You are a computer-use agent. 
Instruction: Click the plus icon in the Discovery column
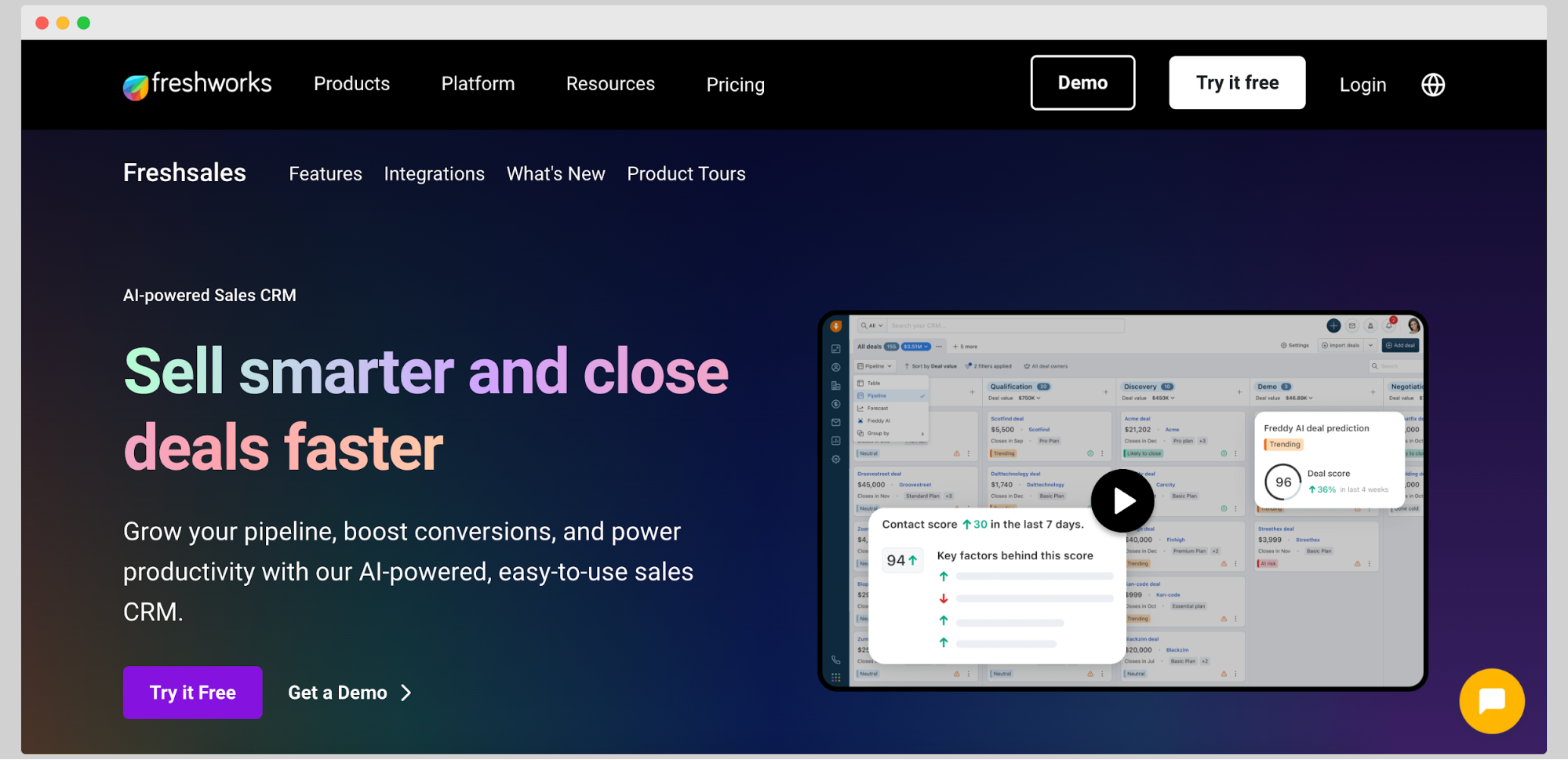[x=1239, y=392]
